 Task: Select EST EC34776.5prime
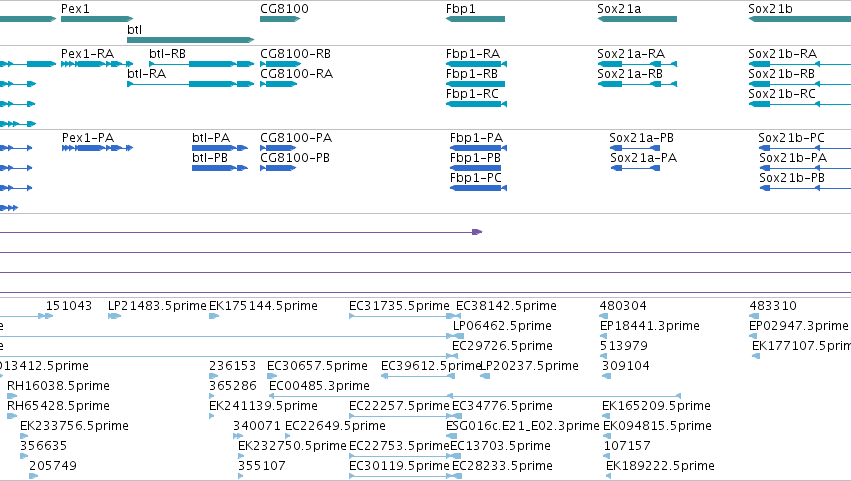(x=502, y=406)
